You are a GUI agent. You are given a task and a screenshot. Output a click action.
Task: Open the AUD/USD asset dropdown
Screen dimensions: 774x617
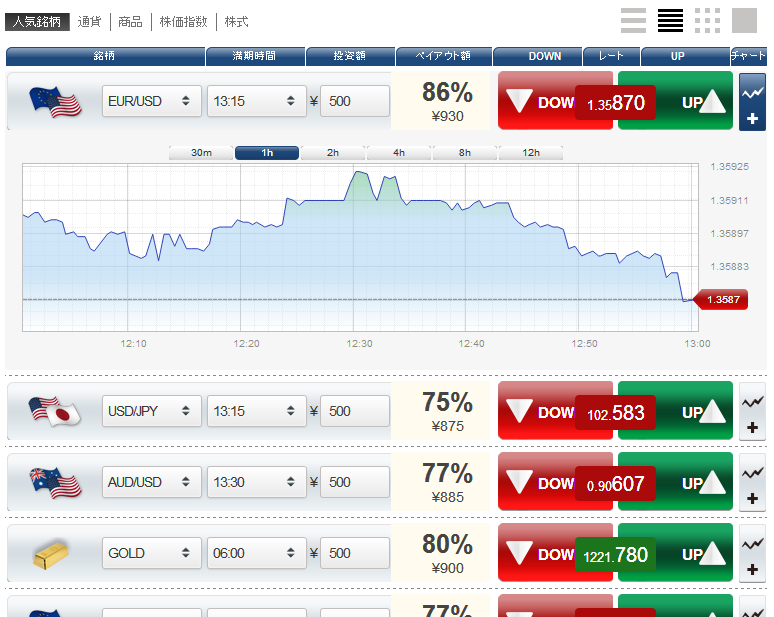coord(152,482)
